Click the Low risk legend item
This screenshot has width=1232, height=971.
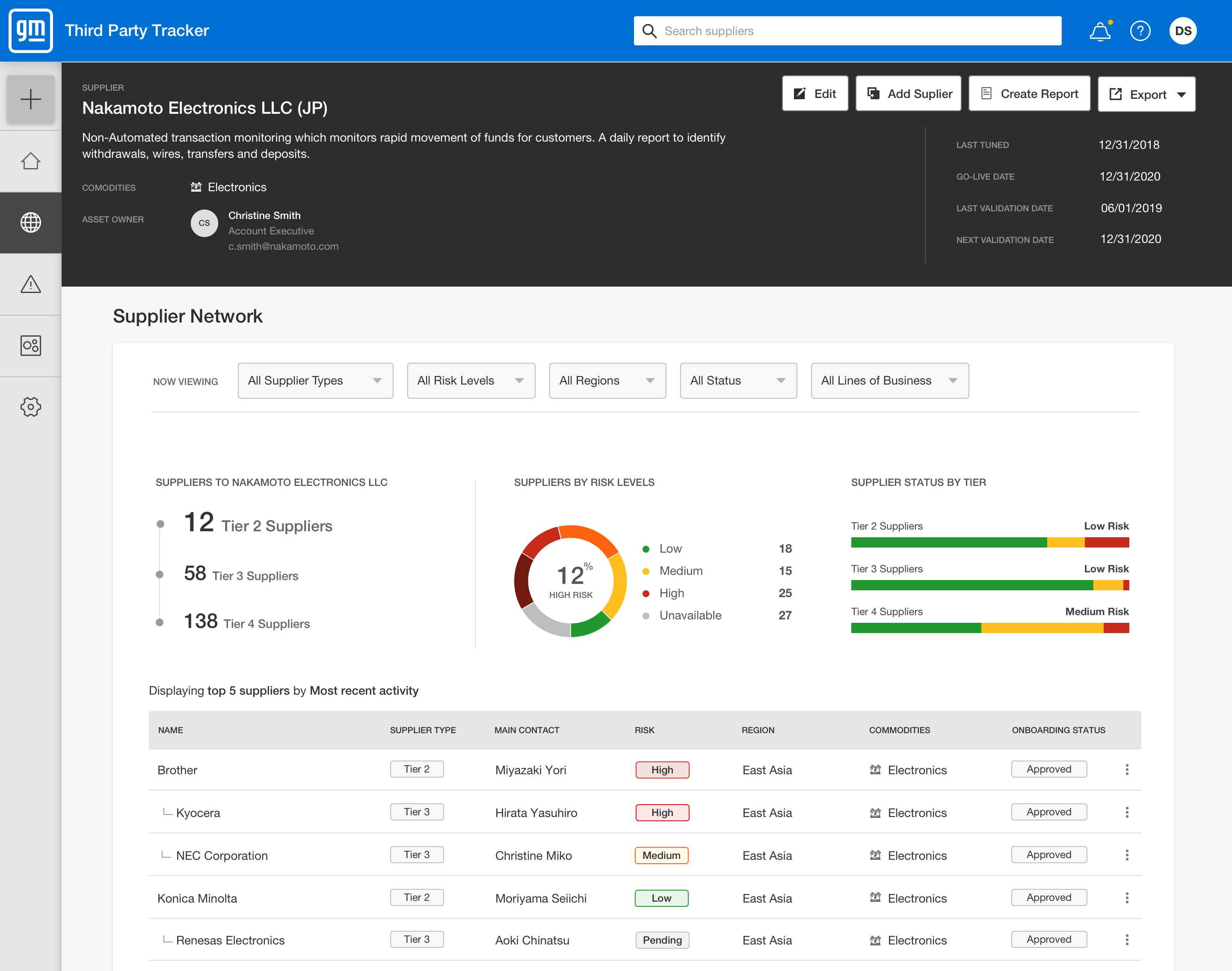pos(717,549)
